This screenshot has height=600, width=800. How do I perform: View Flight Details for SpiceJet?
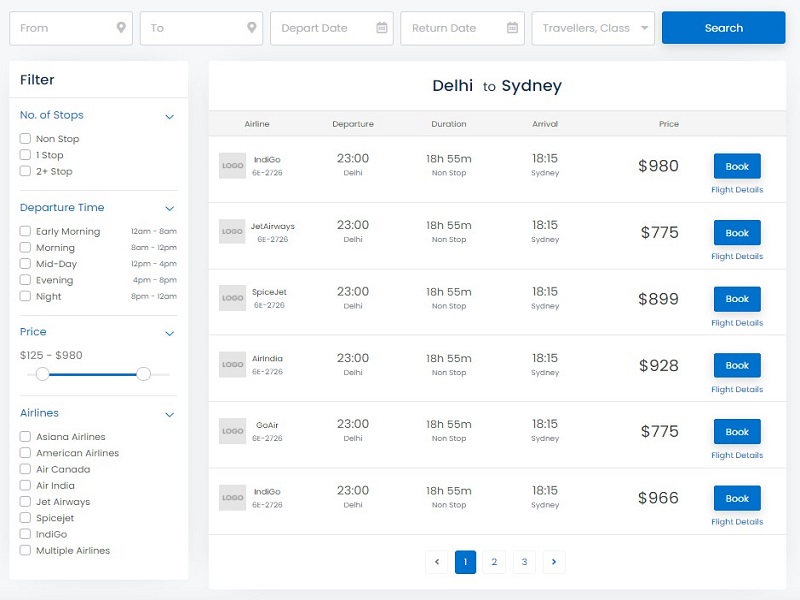coord(737,323)
